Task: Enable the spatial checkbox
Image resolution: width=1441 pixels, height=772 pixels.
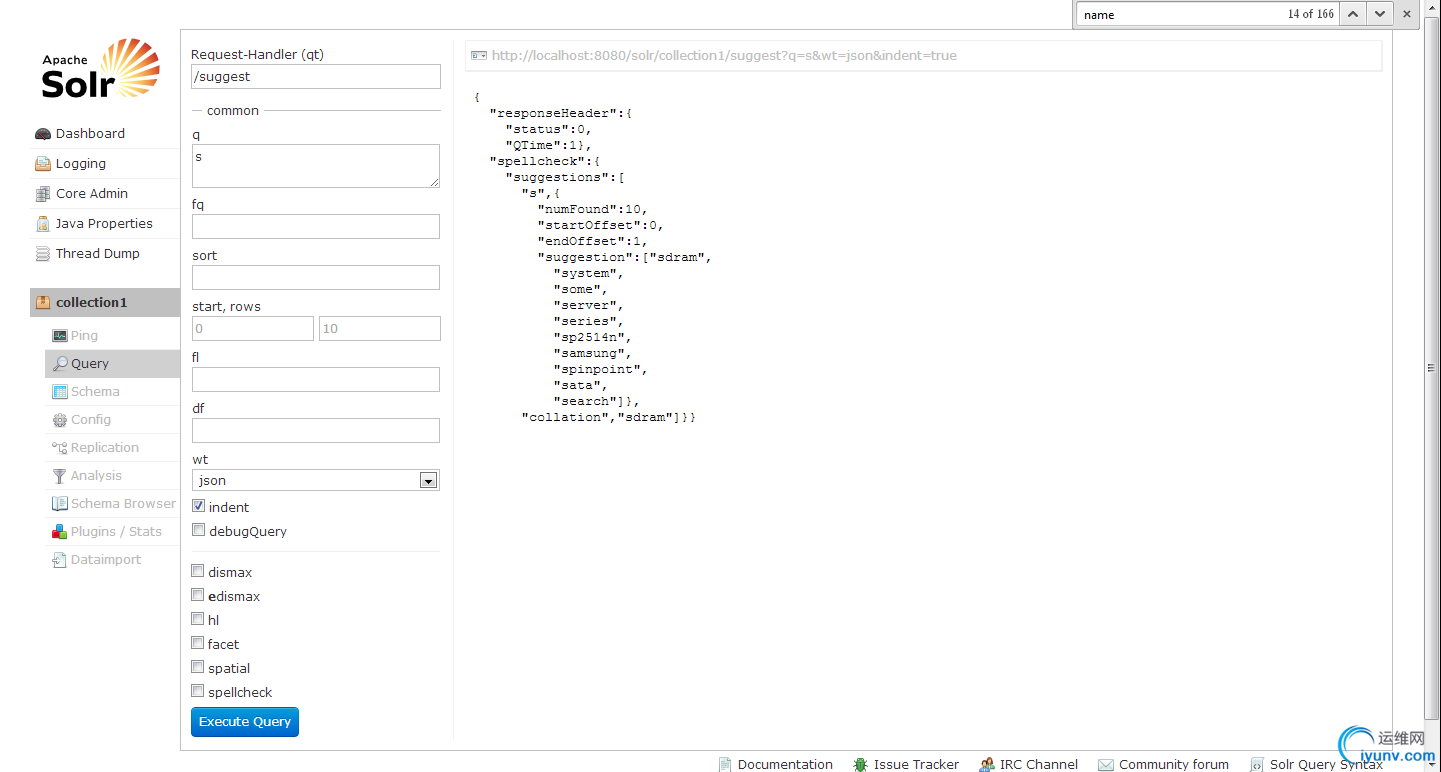Action: click(x=198, y=668)
